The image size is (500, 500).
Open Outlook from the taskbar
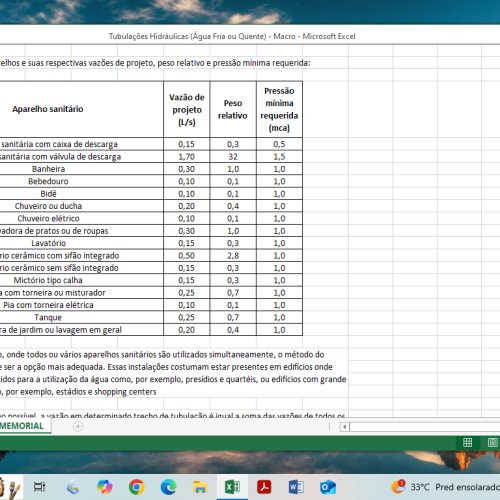328,487
